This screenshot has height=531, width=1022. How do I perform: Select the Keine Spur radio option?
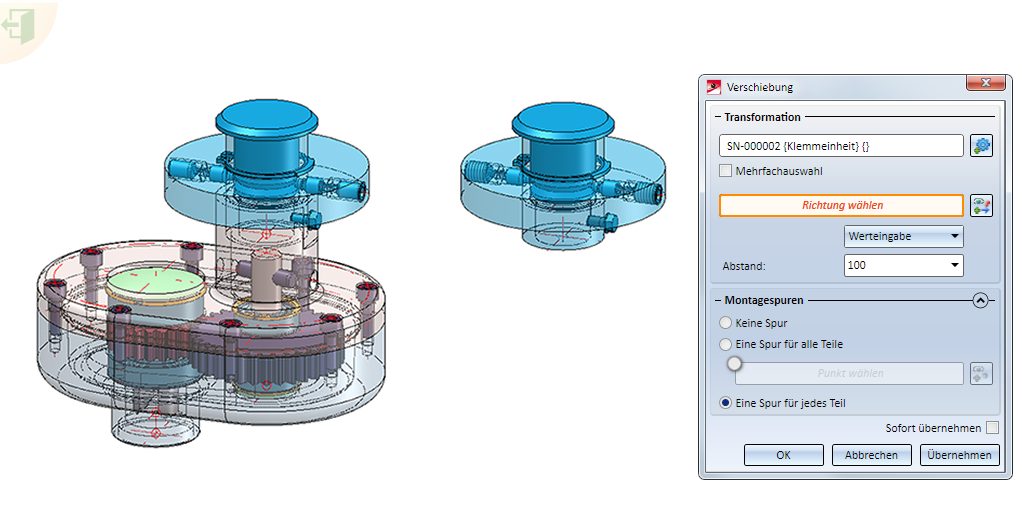725,323
